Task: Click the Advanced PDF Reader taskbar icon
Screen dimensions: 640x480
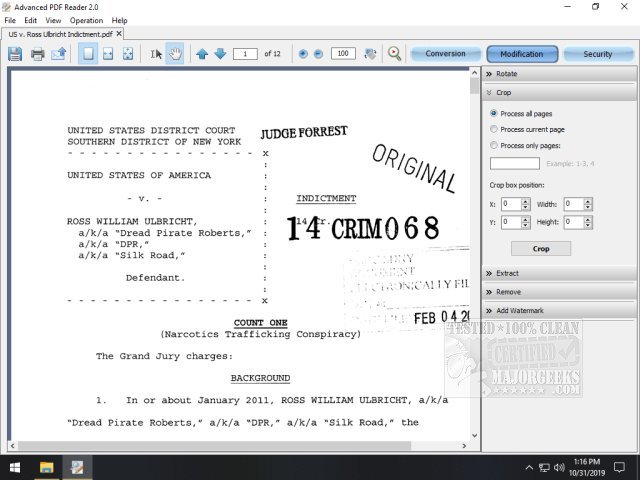Action: pos(77,467)
